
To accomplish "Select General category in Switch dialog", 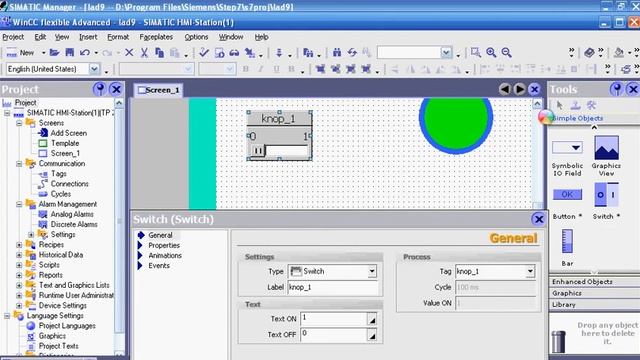I will (x=160, y=235).
